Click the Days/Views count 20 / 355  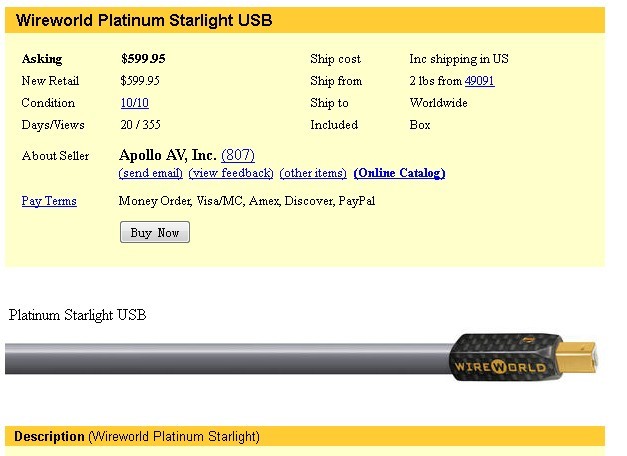click(140, 125)
